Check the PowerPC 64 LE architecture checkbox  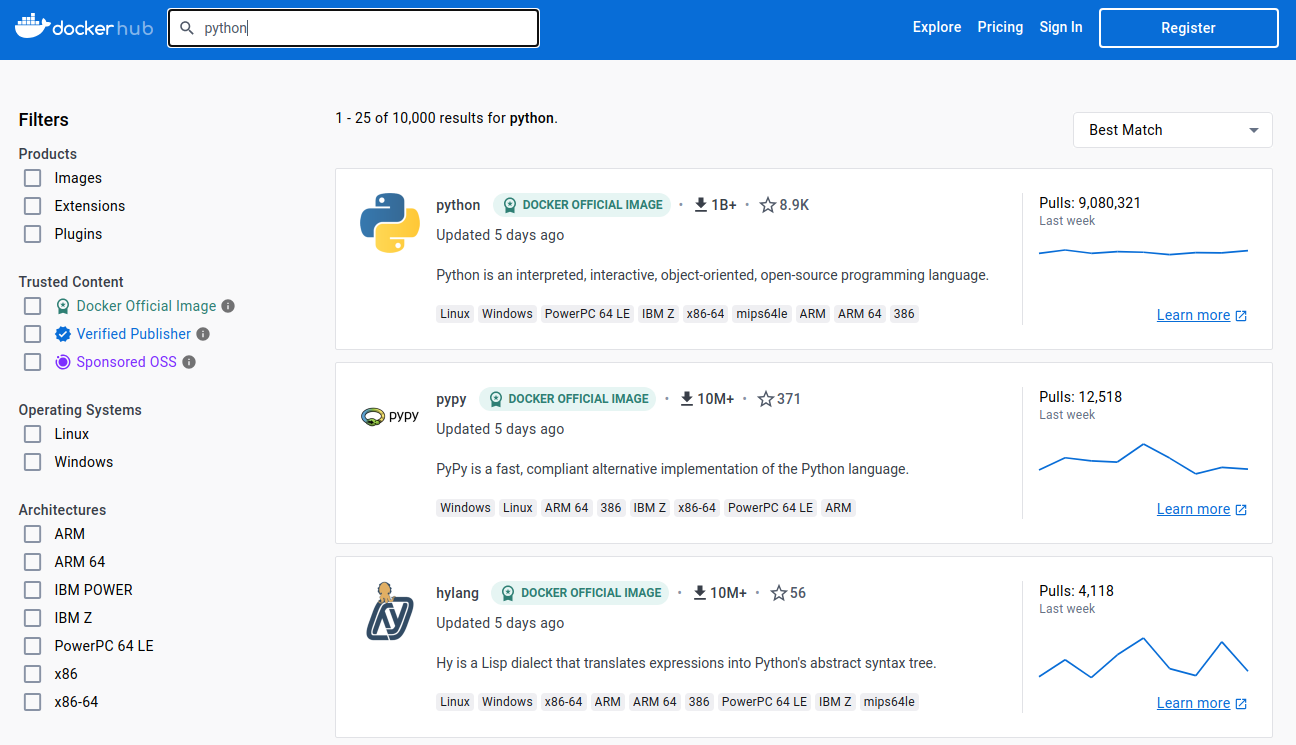[x=33, y=646]
